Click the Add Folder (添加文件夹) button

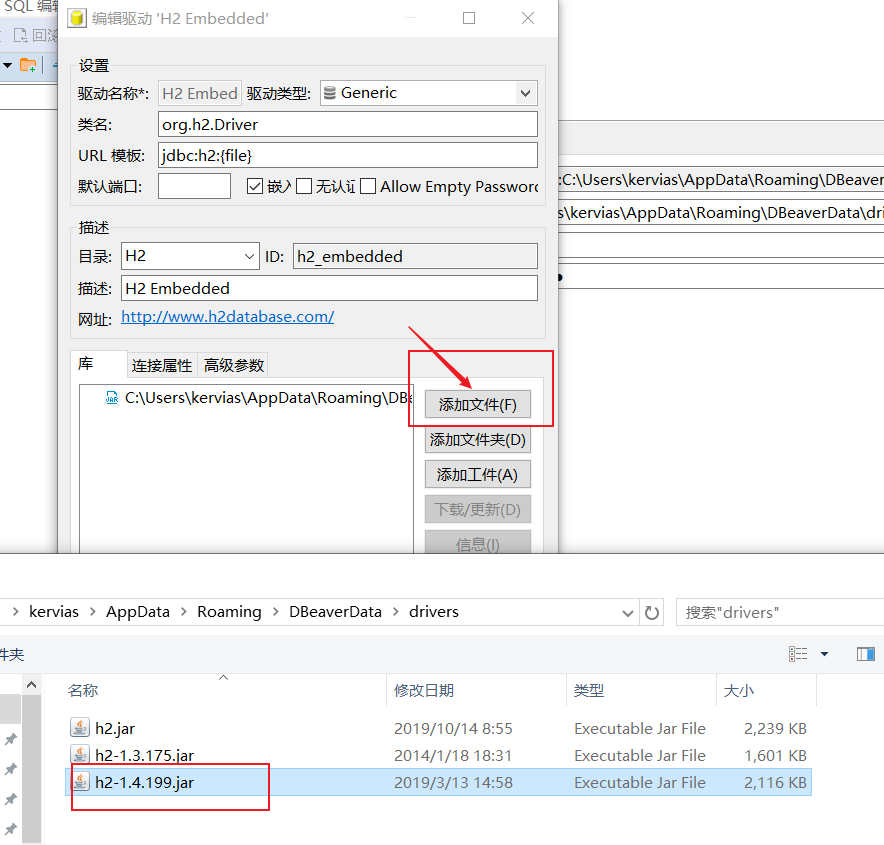coord(478,439)
